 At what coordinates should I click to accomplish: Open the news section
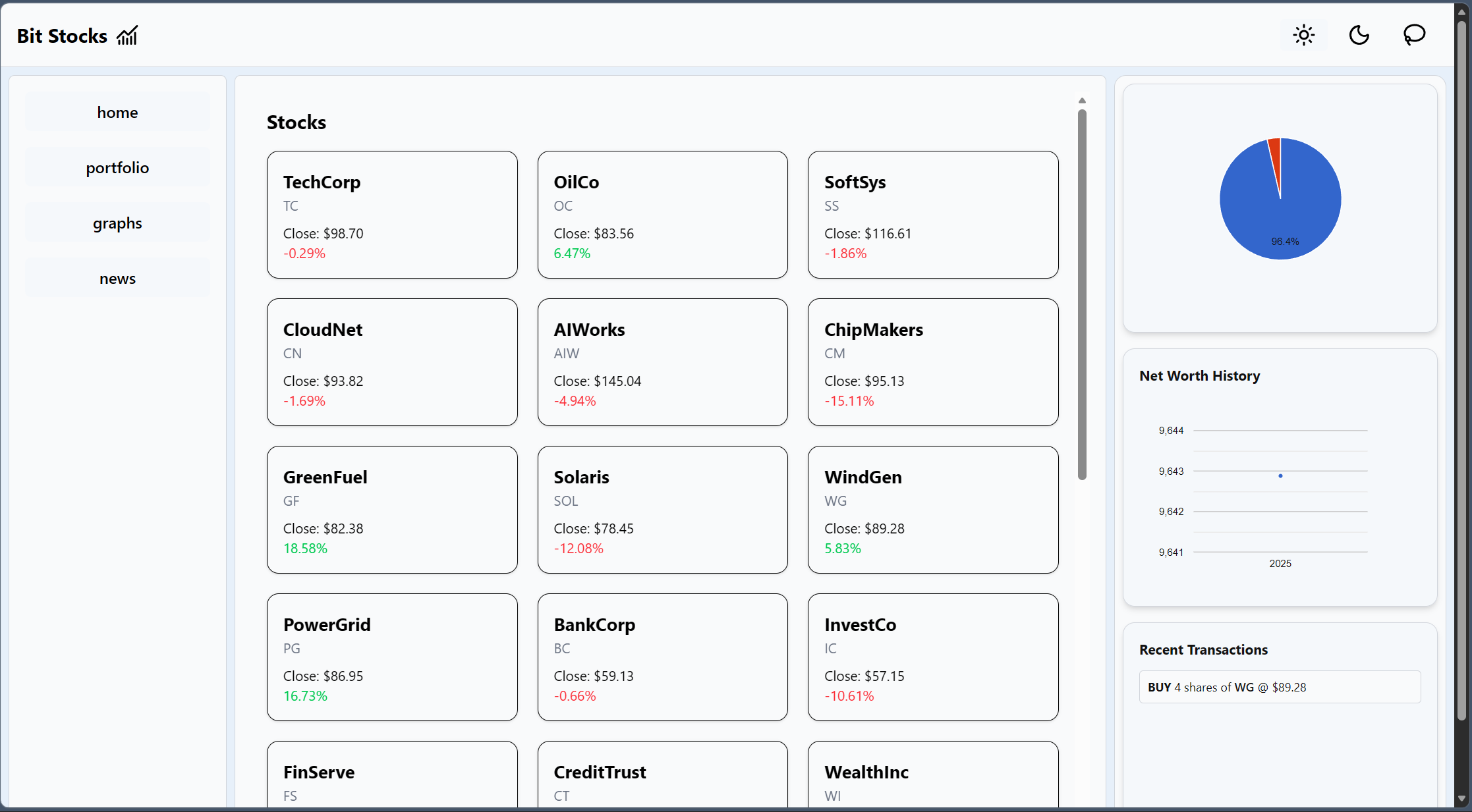tap(117, 279)
